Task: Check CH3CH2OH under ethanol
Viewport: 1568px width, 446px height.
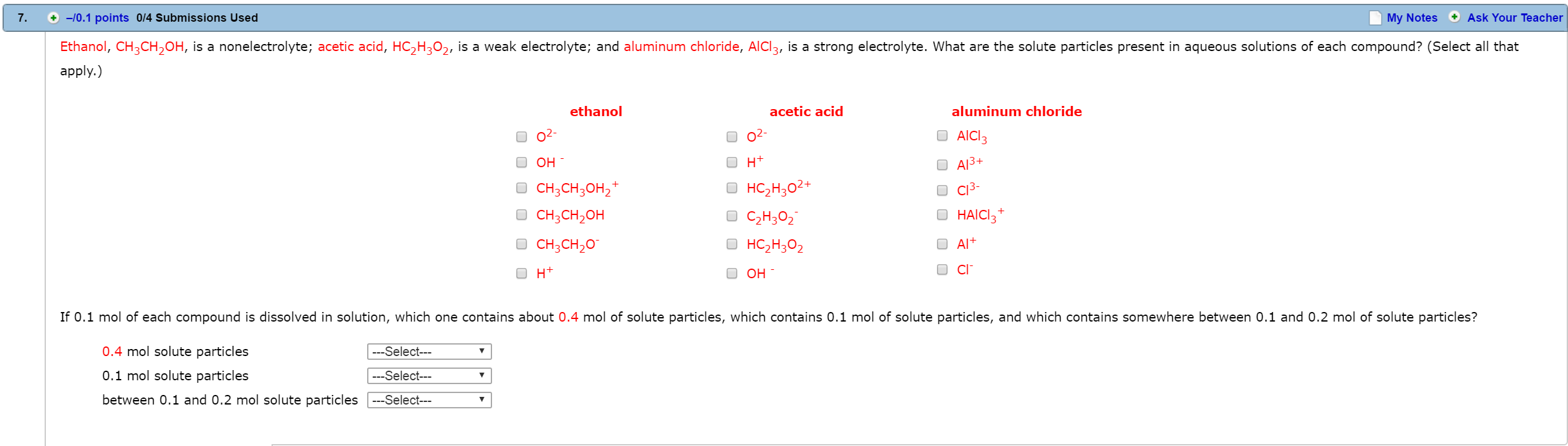Action: click(521, 215)
